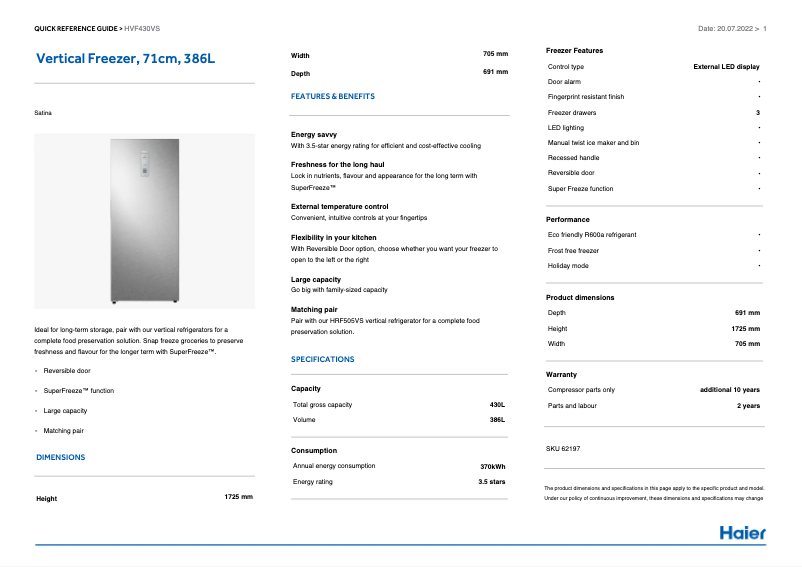Viewport: 802px width, 567px height.
Task: Select the Annual energy consumption label
Action: tap(334, 466)
